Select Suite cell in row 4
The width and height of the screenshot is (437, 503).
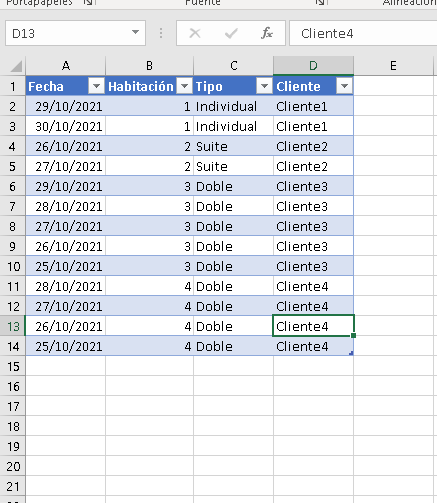coord(233,146)
